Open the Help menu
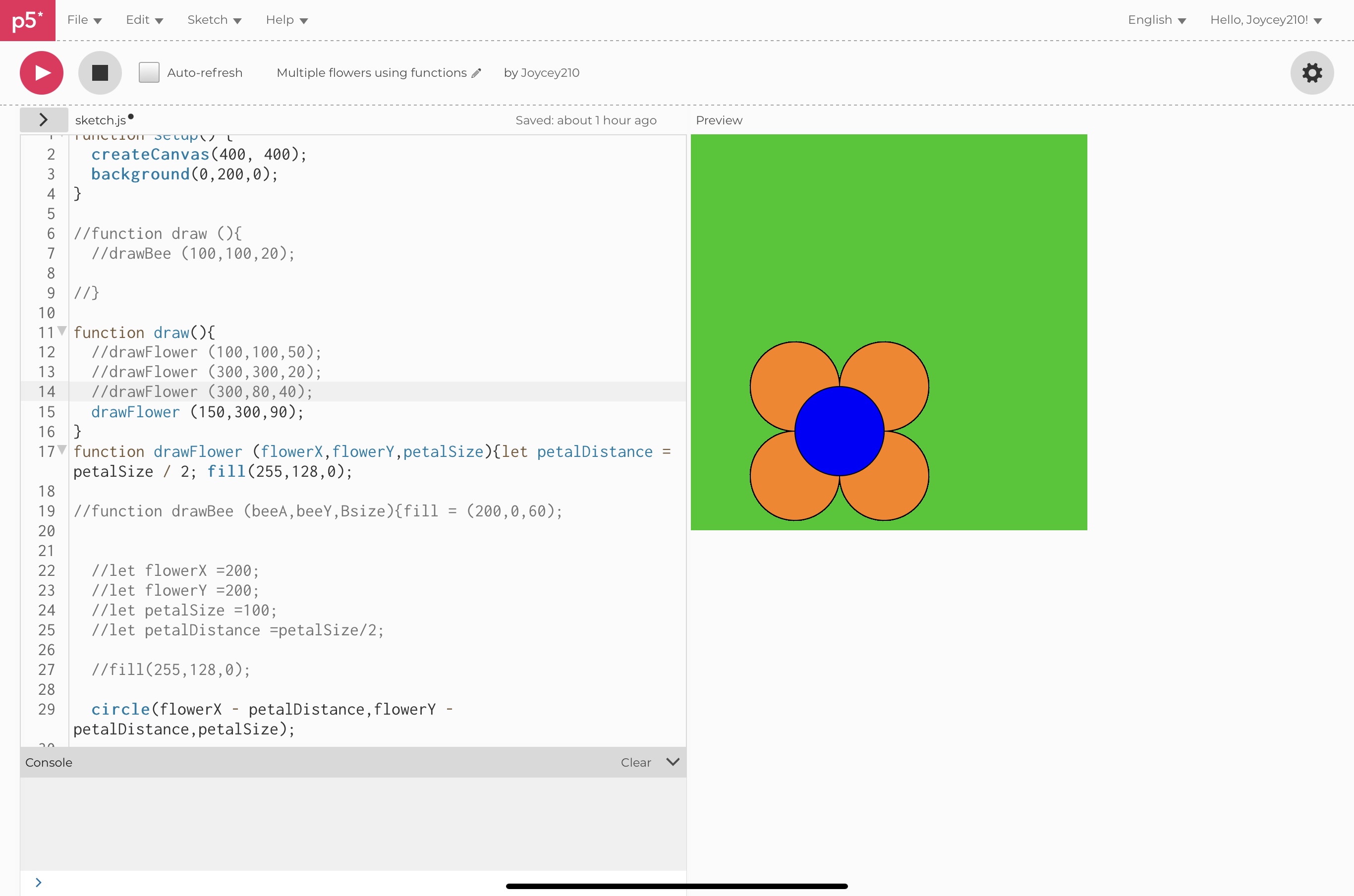This screenshot has height=896, width=1354. click(287, 20)
